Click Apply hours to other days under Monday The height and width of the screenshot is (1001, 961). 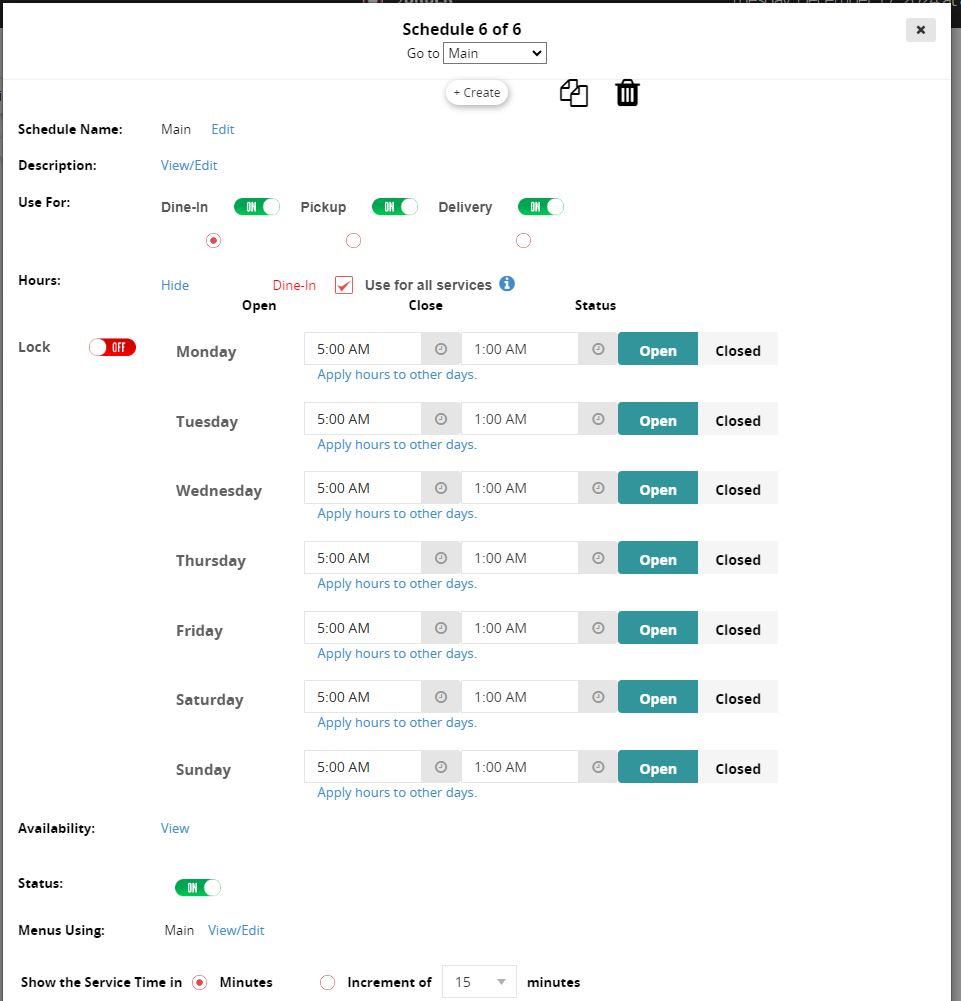coord(397,375)
